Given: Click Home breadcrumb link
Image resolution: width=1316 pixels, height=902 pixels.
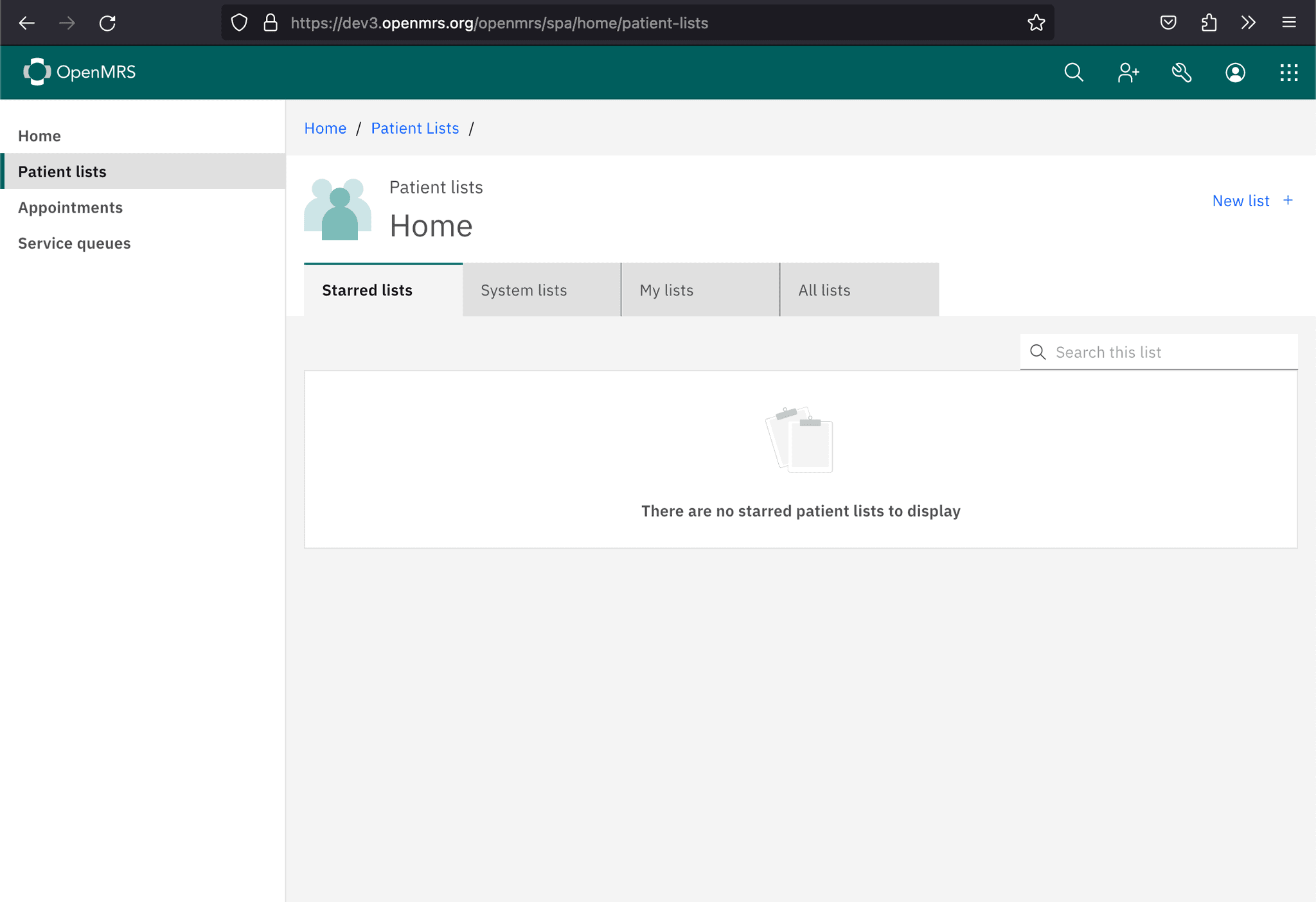Looking at the screenshot, I should click(x=325, y=128).
